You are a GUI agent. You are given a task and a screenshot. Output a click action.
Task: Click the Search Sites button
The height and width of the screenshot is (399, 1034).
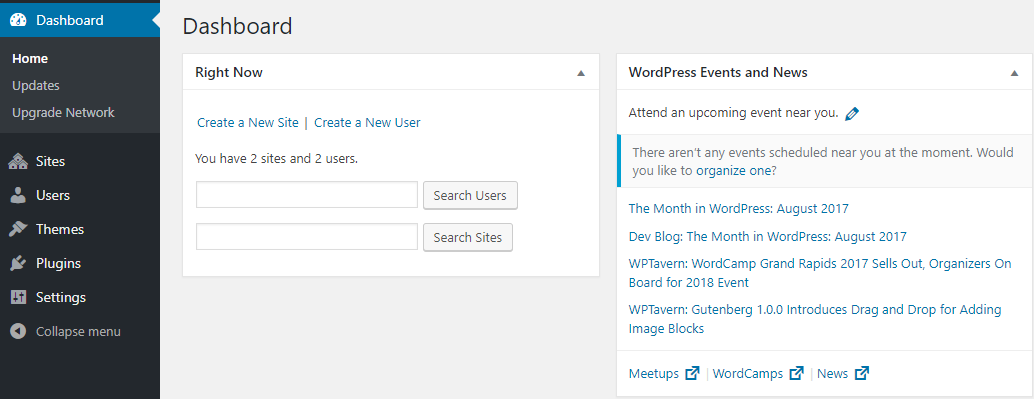tap(468, 237)
